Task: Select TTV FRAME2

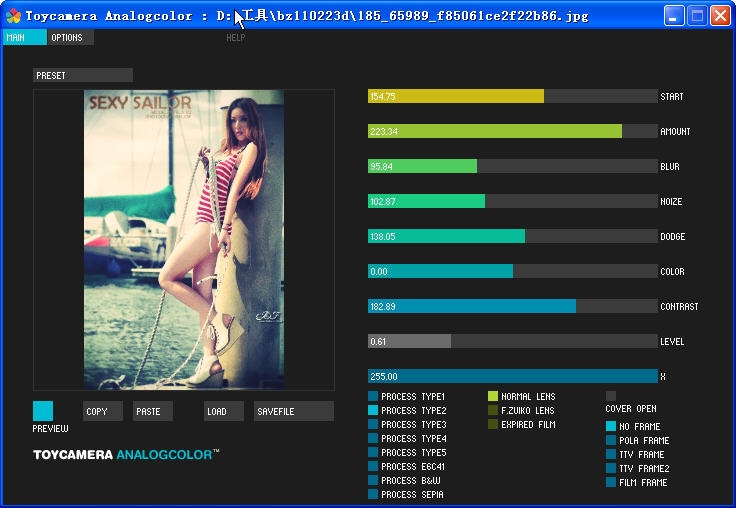Action: click(611, 468)
